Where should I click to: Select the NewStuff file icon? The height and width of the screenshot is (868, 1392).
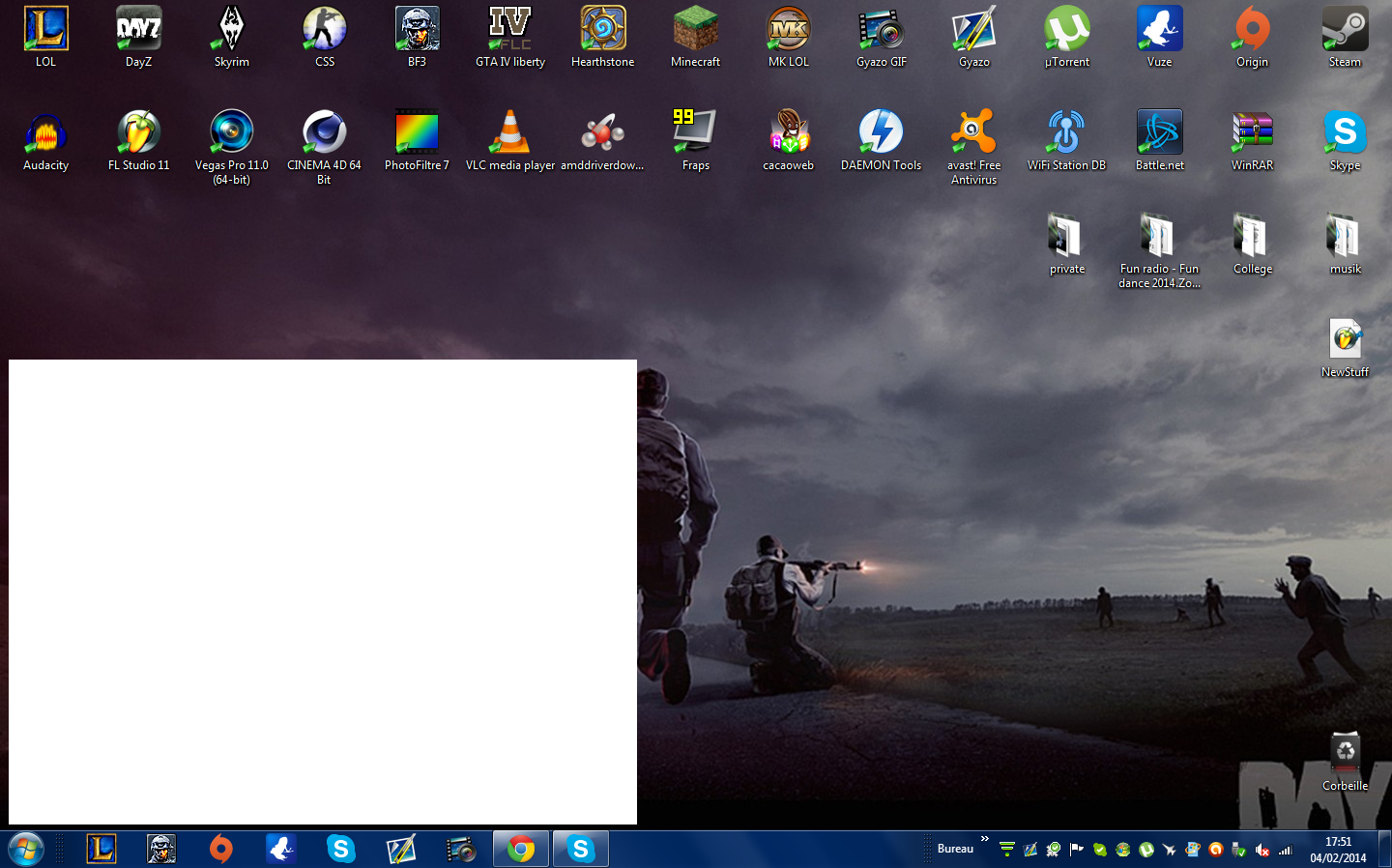[x=1346, y=348]
